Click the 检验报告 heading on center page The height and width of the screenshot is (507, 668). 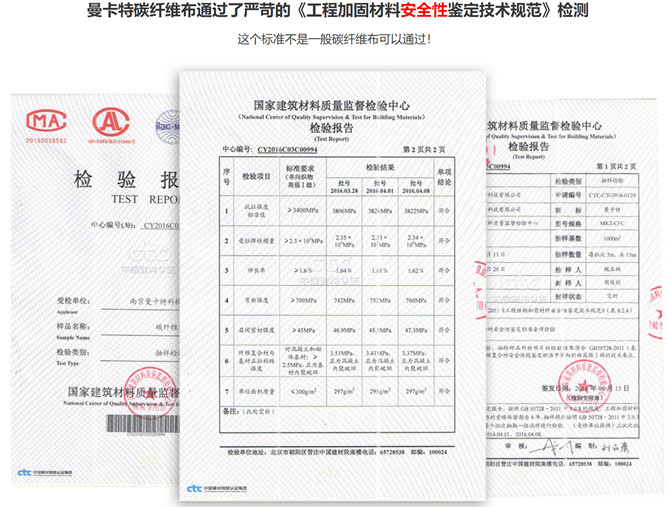pos(331,128)
